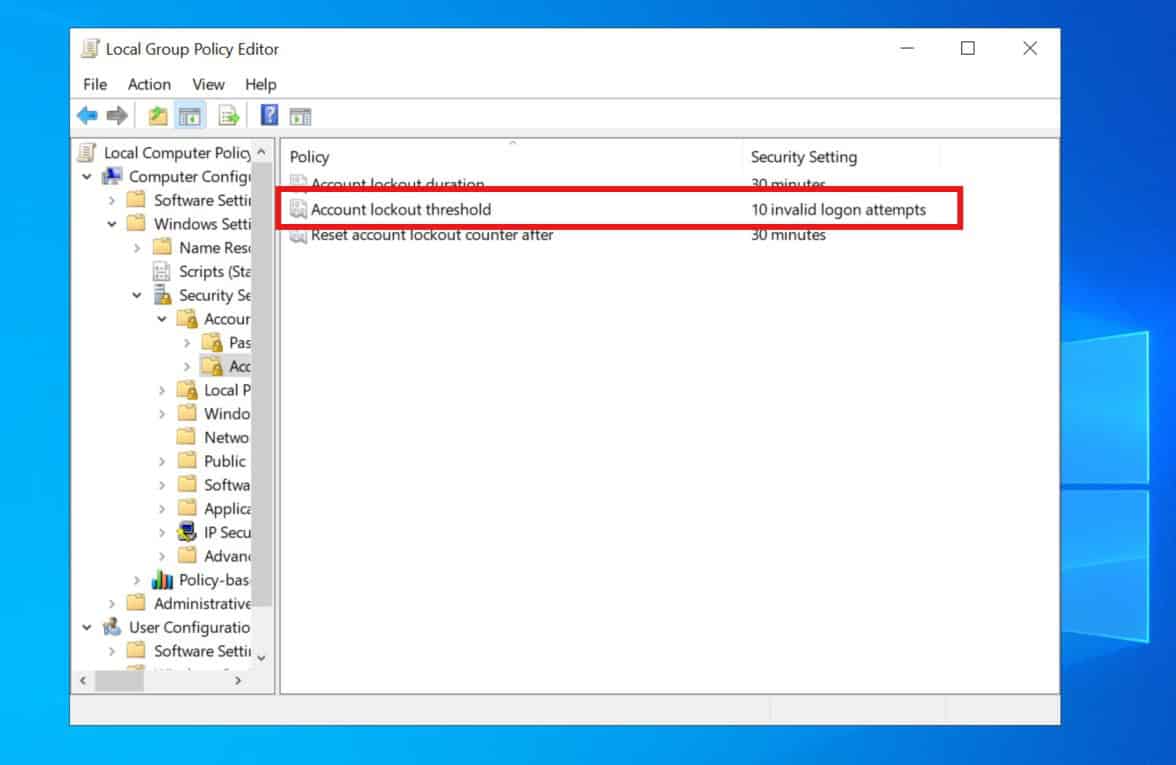
Task: Click the IP Security Policies icon
Action: [187, 532]
